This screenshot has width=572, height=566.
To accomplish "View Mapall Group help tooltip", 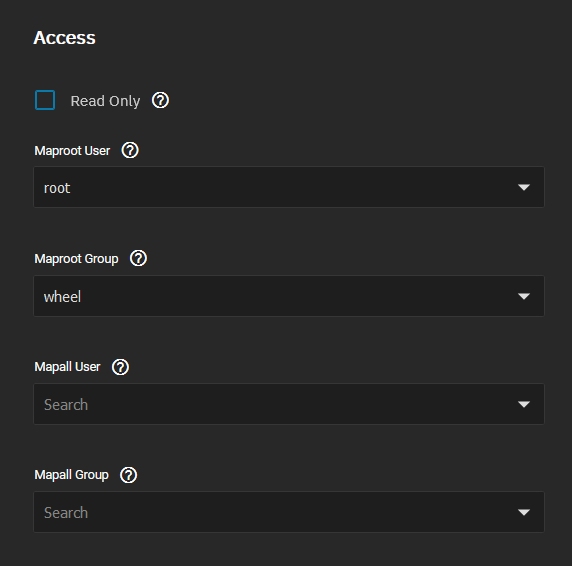I will [128, 475].
